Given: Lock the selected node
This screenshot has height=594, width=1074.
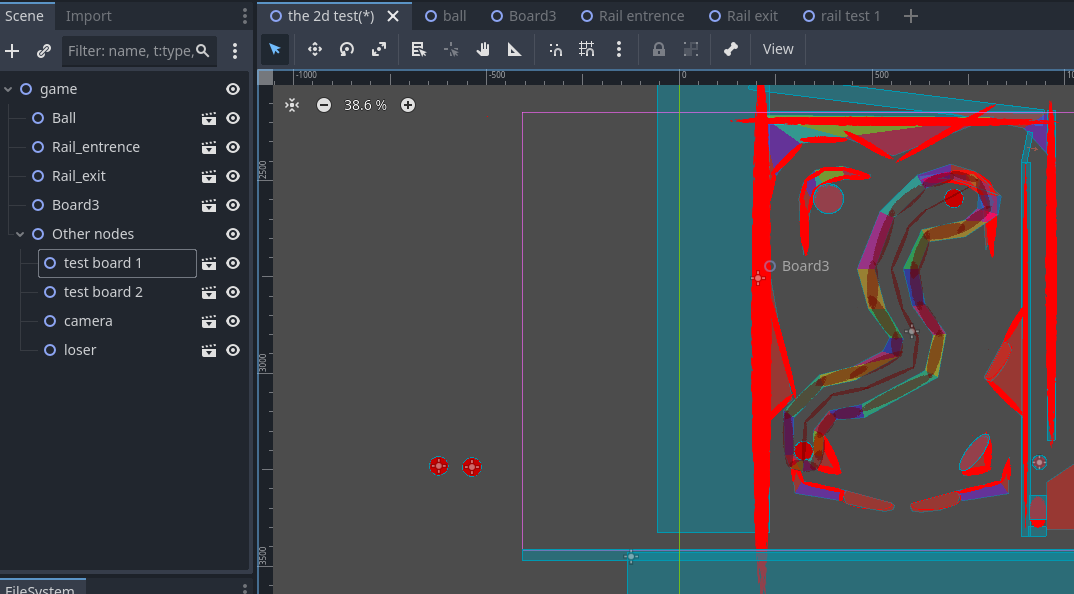Looking at the screenshot, I should coord(659,49).
